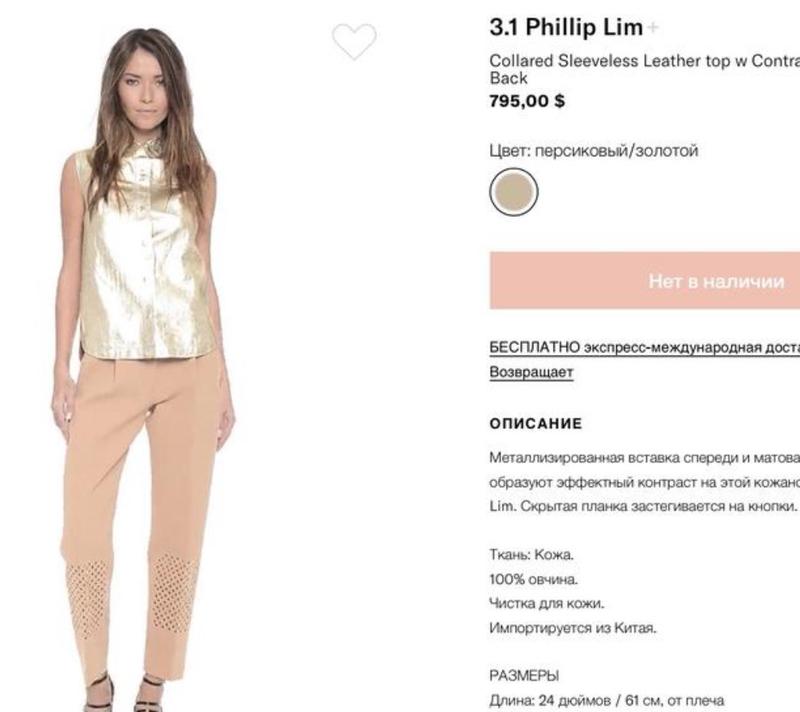The height and width of the screenshot is (712, 800).
Task: Click the 'Нет в наличии' button
Action: [x=645, y=281]
